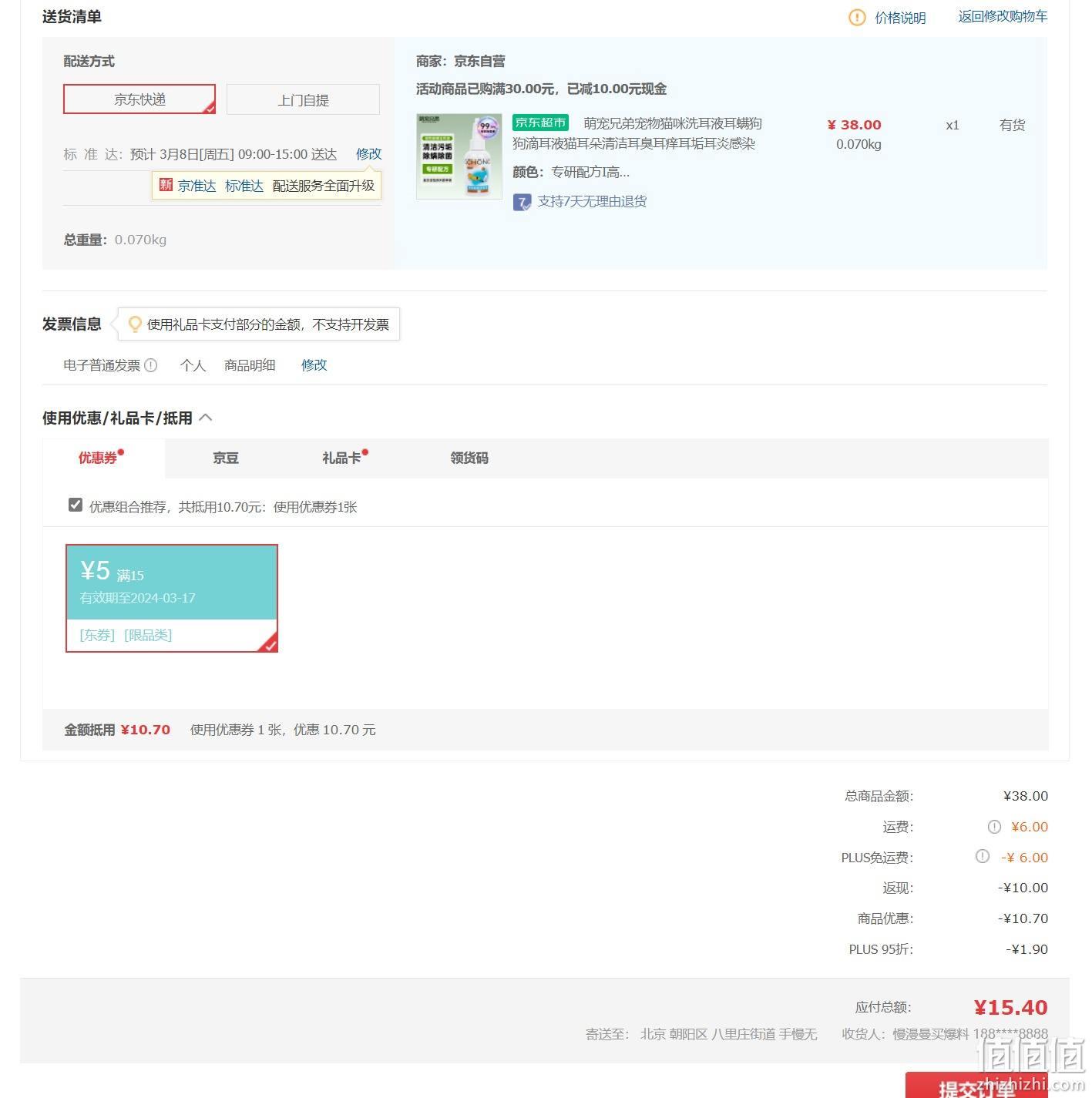This screenshot has width=1092, height=1098.
Task: Collapse the 使用优惠/礼品卡/抵用 section chevron
Action: point(205,418)
